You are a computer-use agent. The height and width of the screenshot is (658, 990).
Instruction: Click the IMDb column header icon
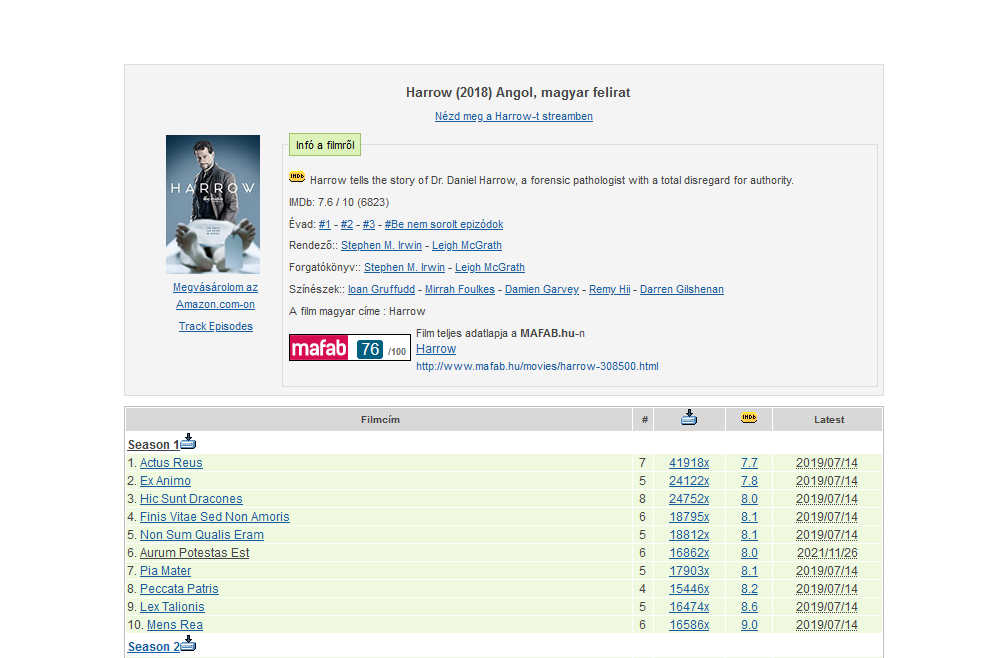click(749, 417)
